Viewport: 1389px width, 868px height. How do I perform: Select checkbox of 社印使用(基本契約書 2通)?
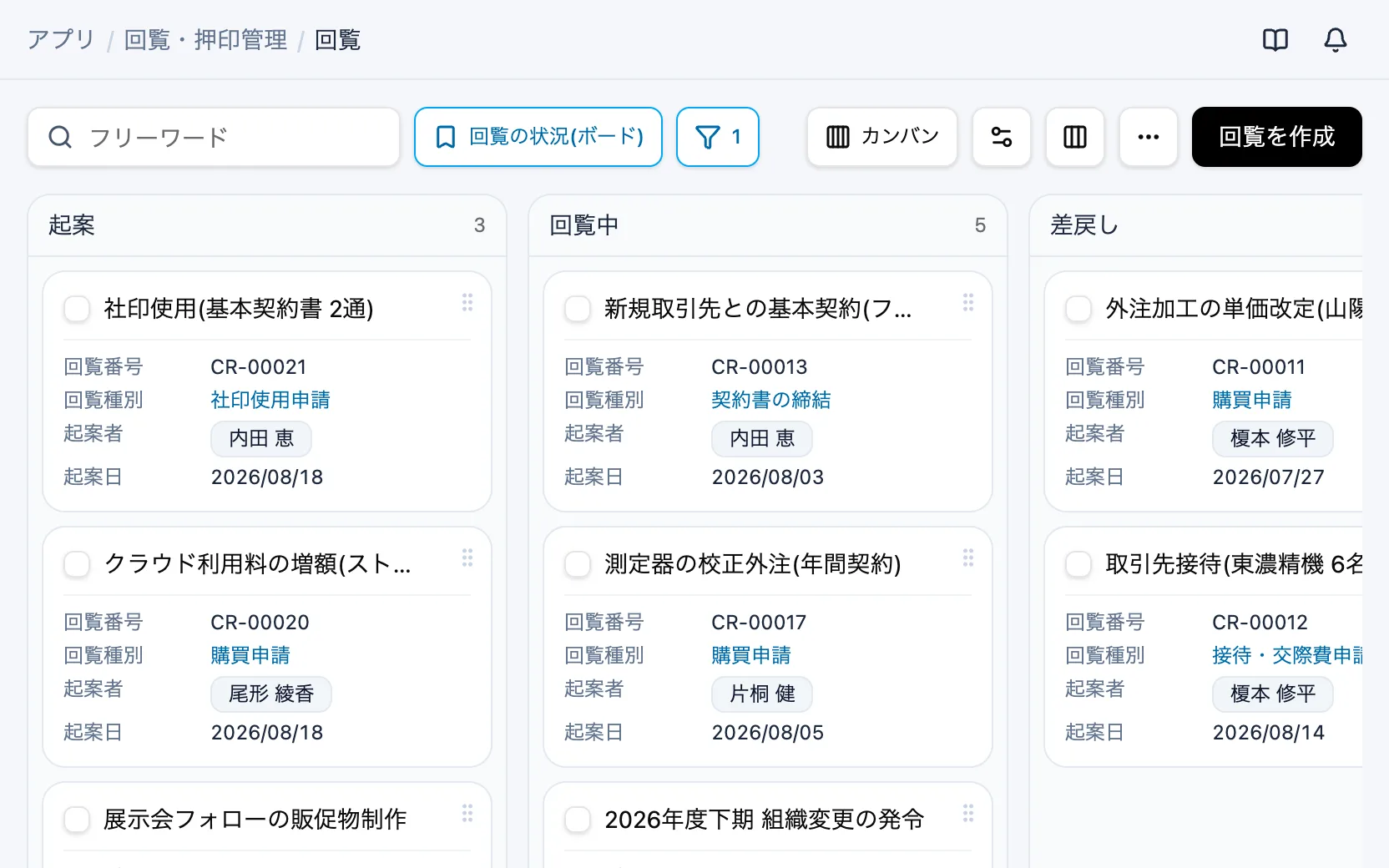[77, 309]
